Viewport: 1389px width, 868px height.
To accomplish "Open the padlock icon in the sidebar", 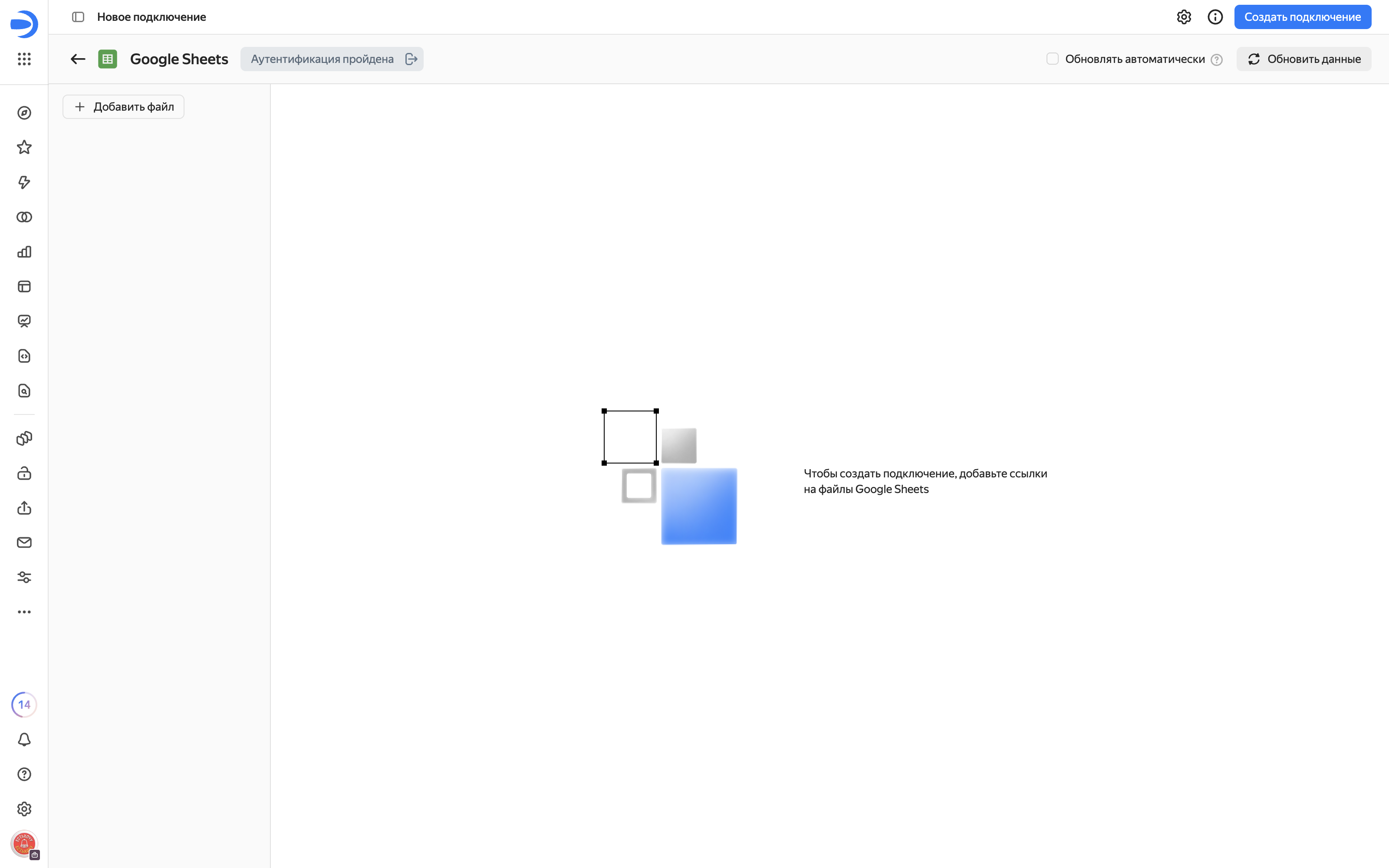I will [24, 473].
